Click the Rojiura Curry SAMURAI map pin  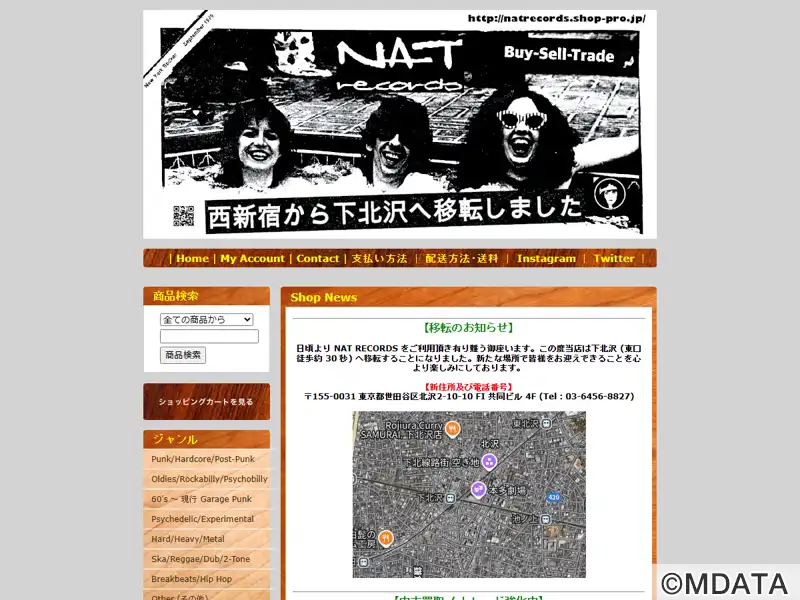pyautogui.click(x=452, y=429)
